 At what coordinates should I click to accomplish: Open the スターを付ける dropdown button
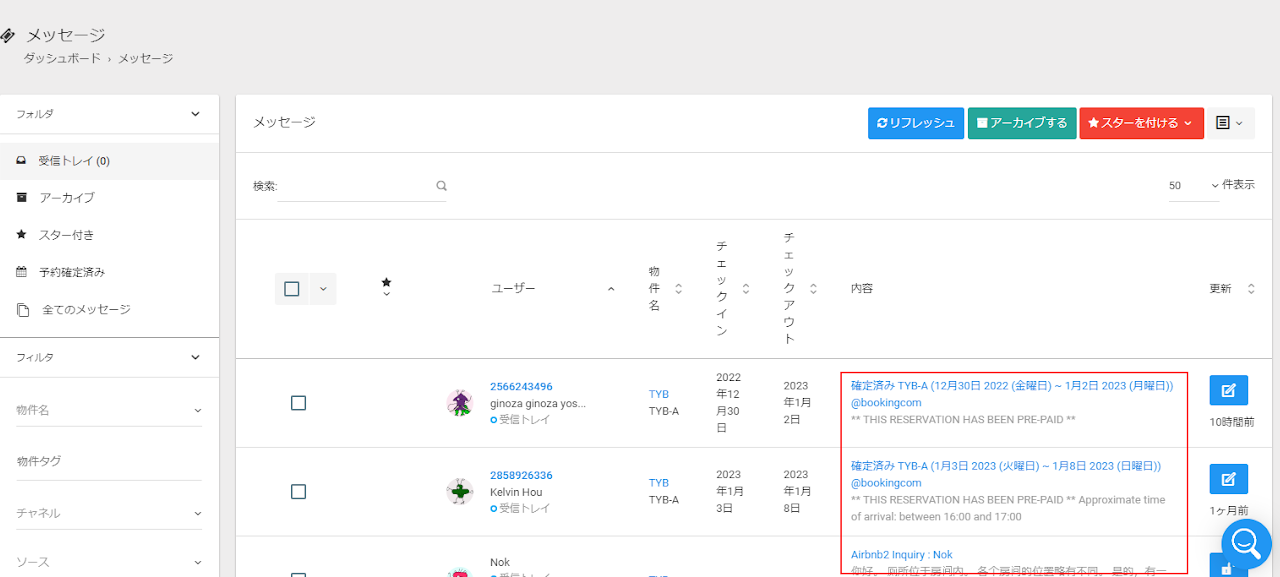(x=1140, y=123)
